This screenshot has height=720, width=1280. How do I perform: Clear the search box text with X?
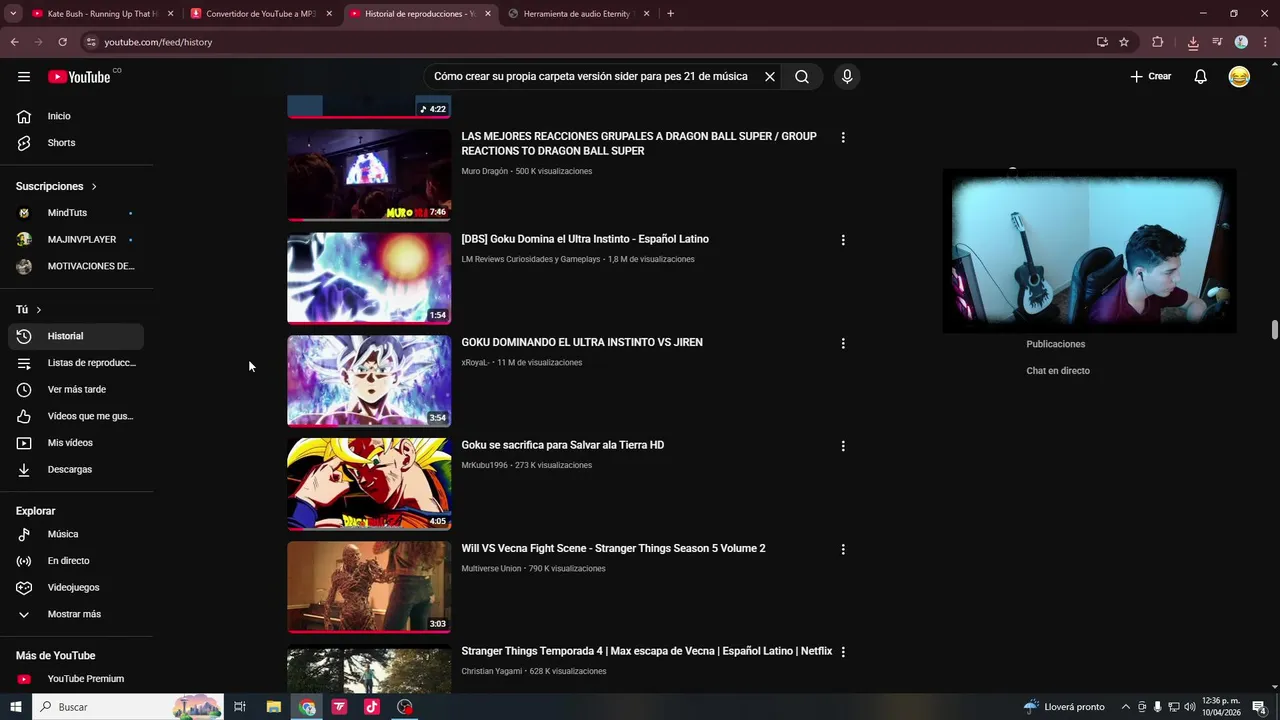click(770, 77)
